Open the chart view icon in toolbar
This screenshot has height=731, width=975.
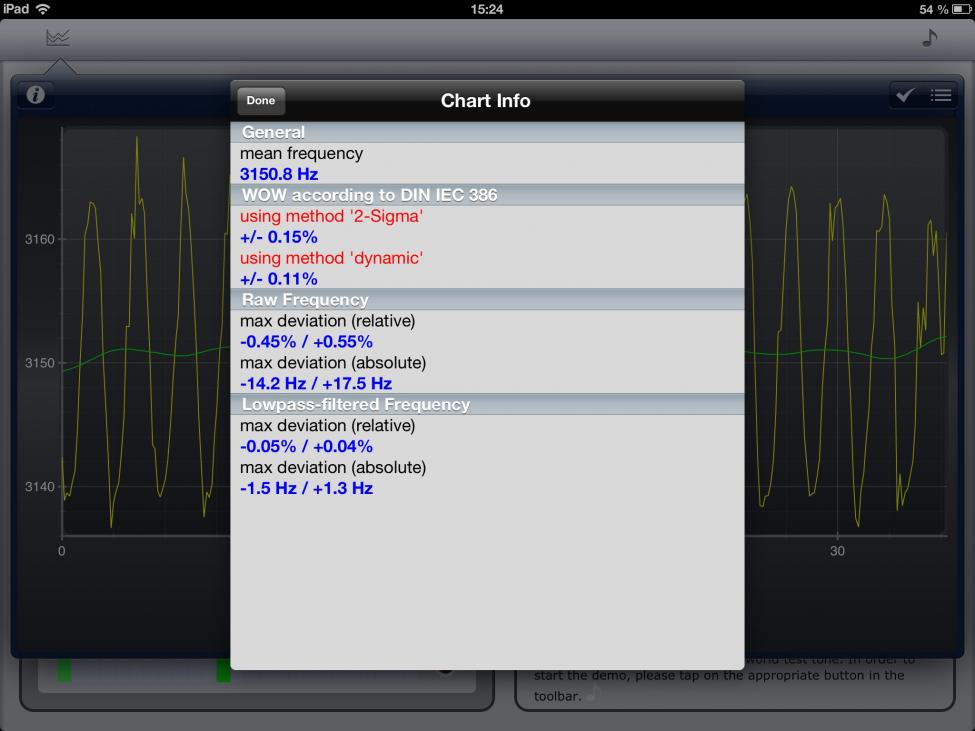coord(58,37)
